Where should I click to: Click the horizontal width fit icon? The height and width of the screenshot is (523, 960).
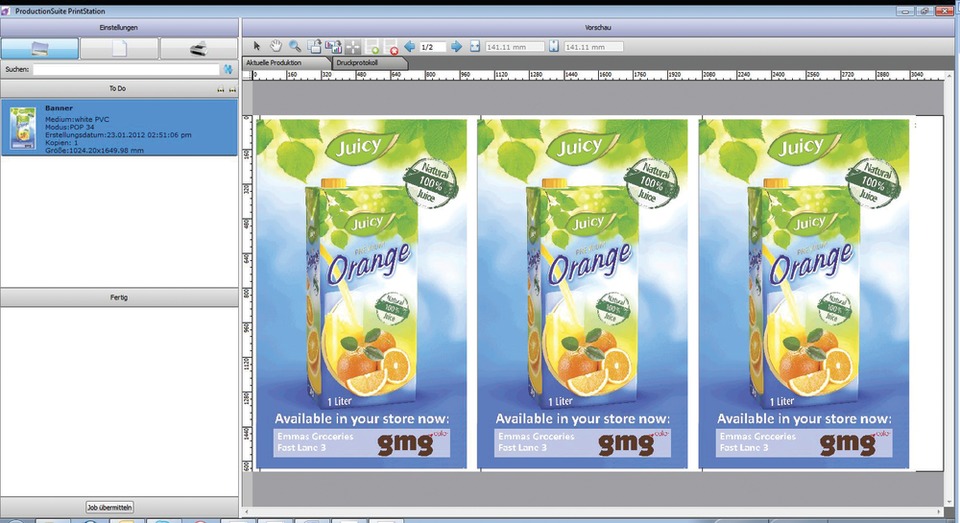pos(474,47)
